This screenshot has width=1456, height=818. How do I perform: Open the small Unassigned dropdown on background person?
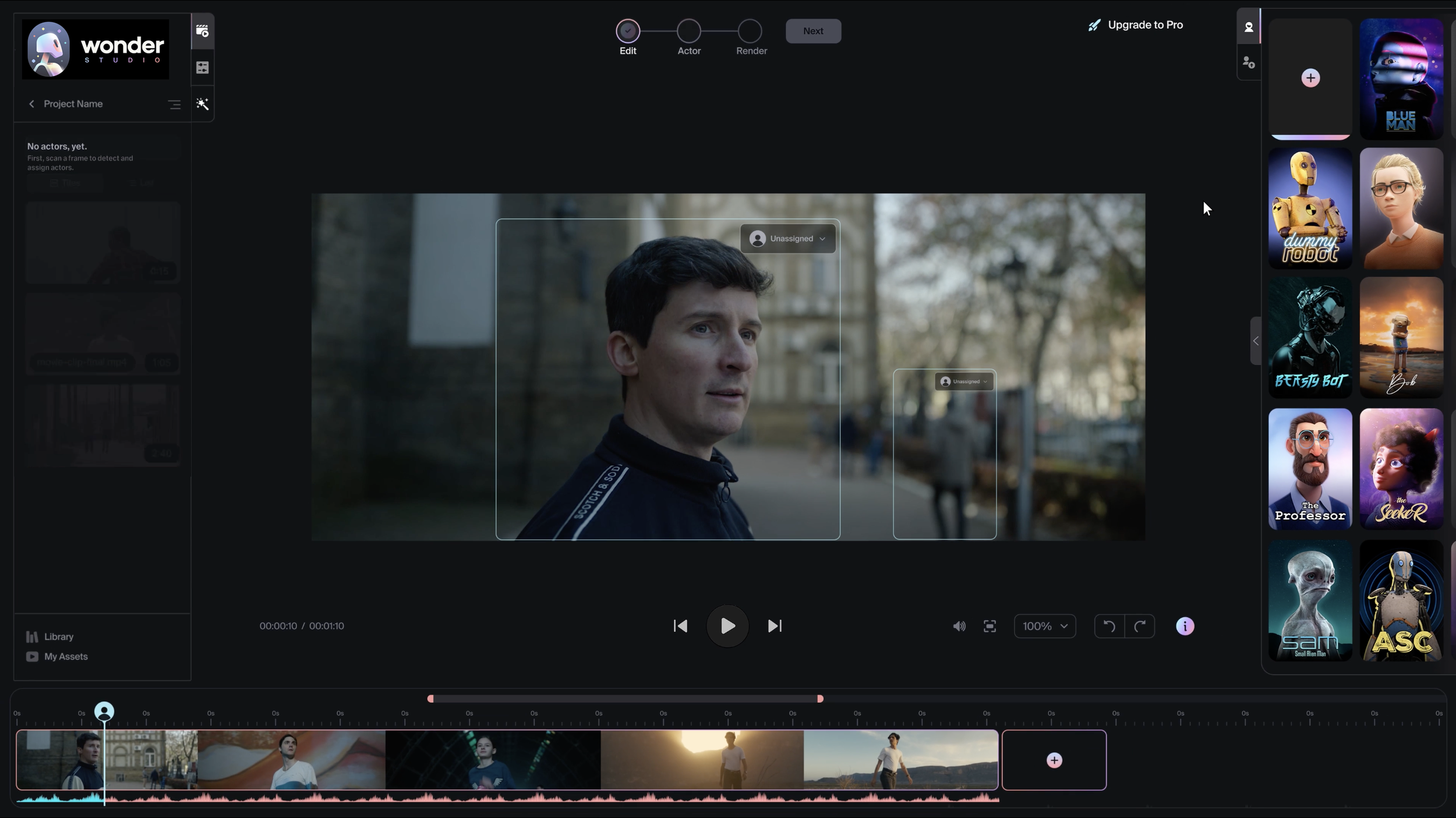[965, 381]
